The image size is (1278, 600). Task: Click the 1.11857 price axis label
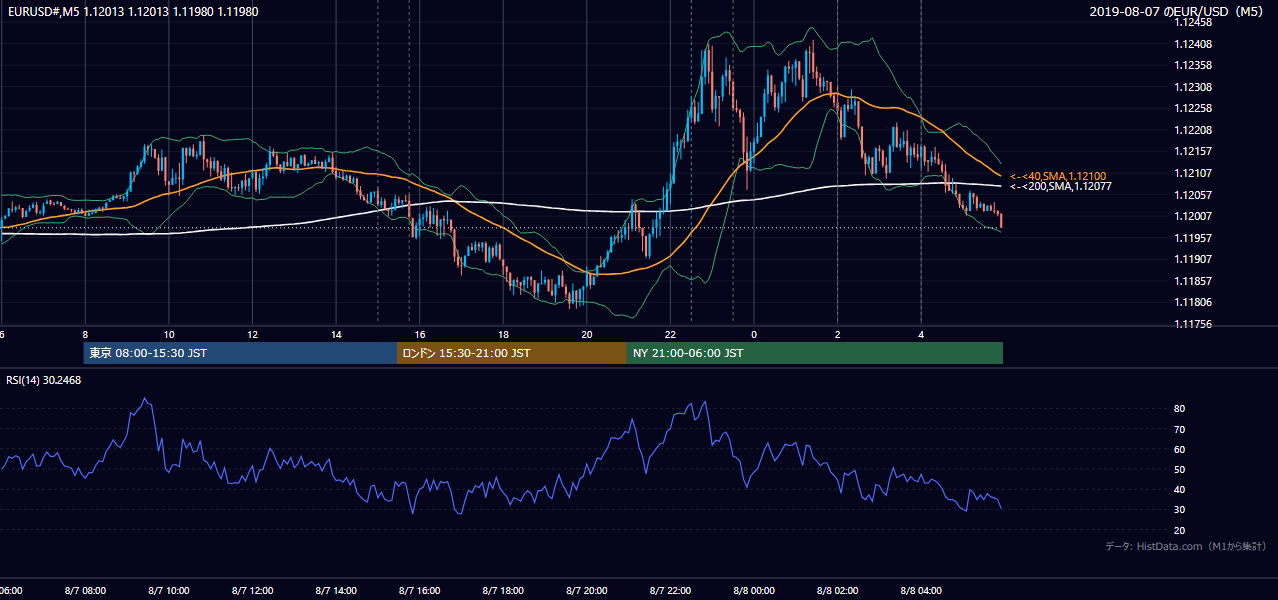coord(1193,281)
